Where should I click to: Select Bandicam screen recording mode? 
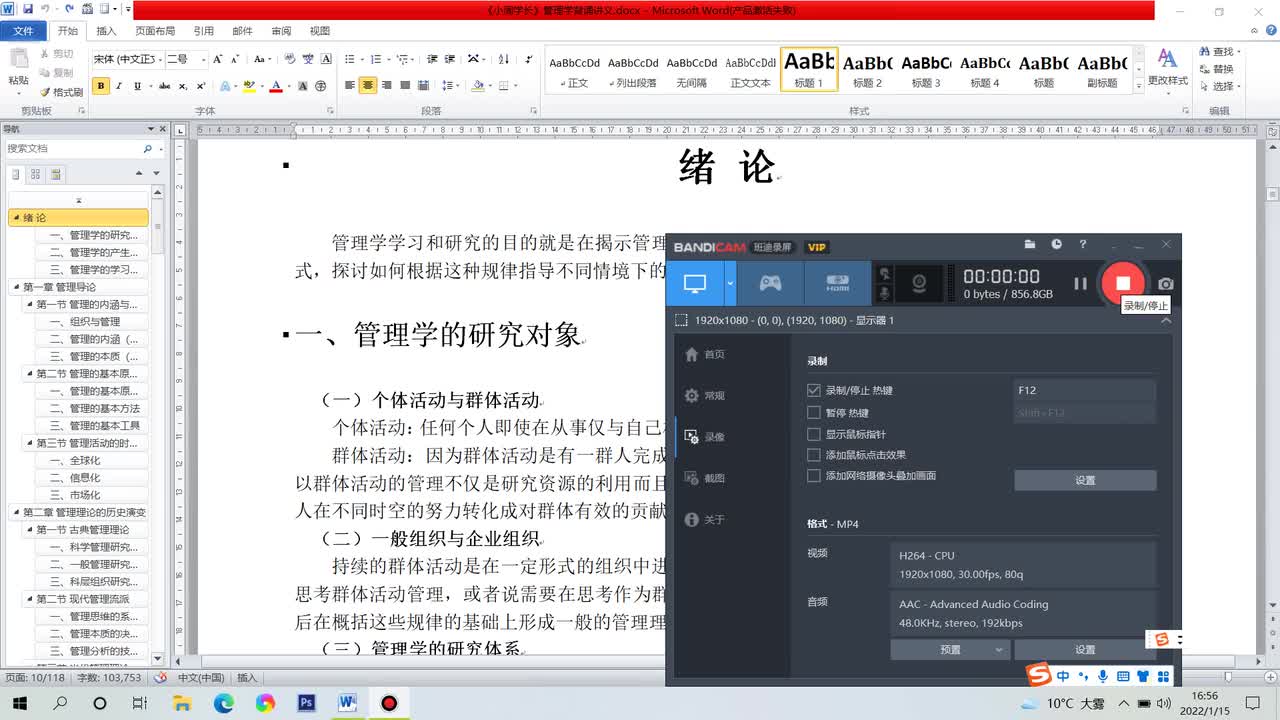(x=695, y=283)
